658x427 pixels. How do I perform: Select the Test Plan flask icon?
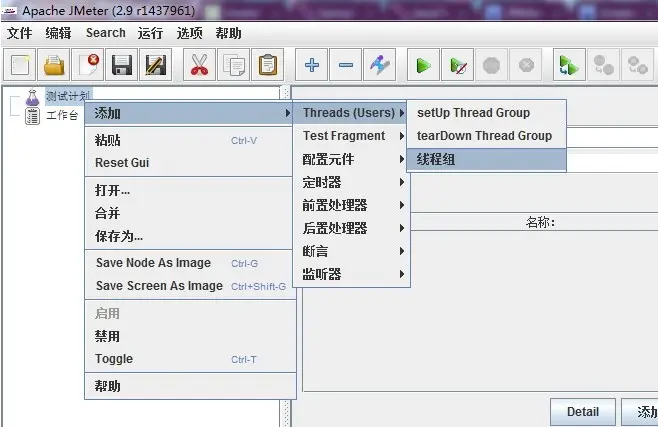pyautogui.click(x=32, y=97)
